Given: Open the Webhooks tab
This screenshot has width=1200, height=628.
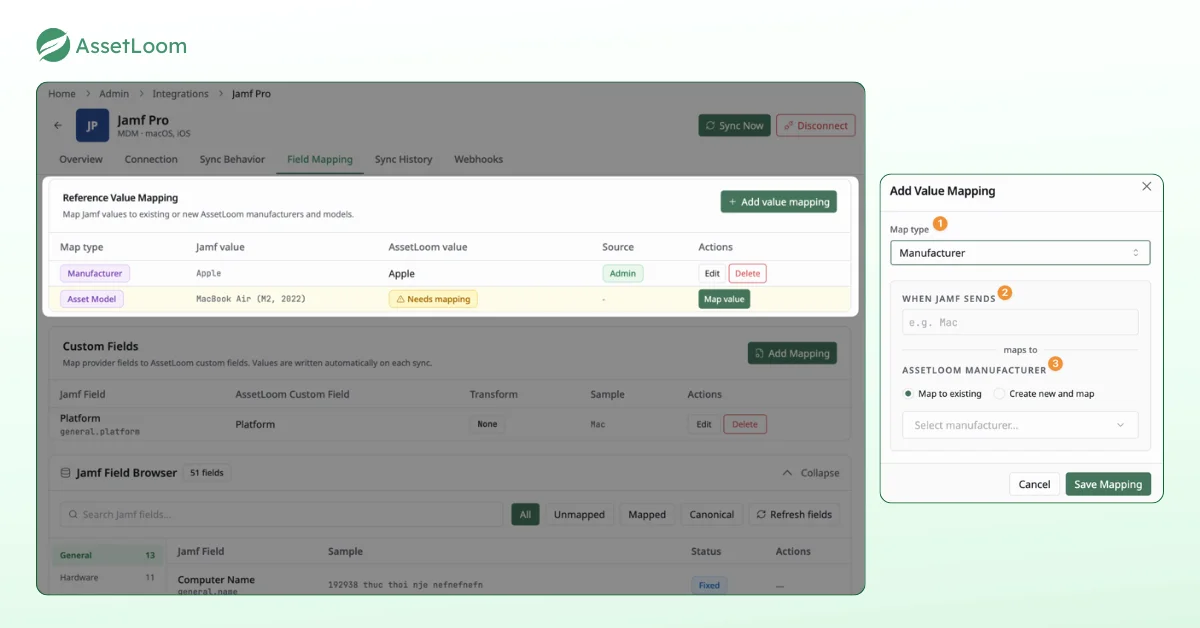Looking at the screenshot, I should coord(478,159).
